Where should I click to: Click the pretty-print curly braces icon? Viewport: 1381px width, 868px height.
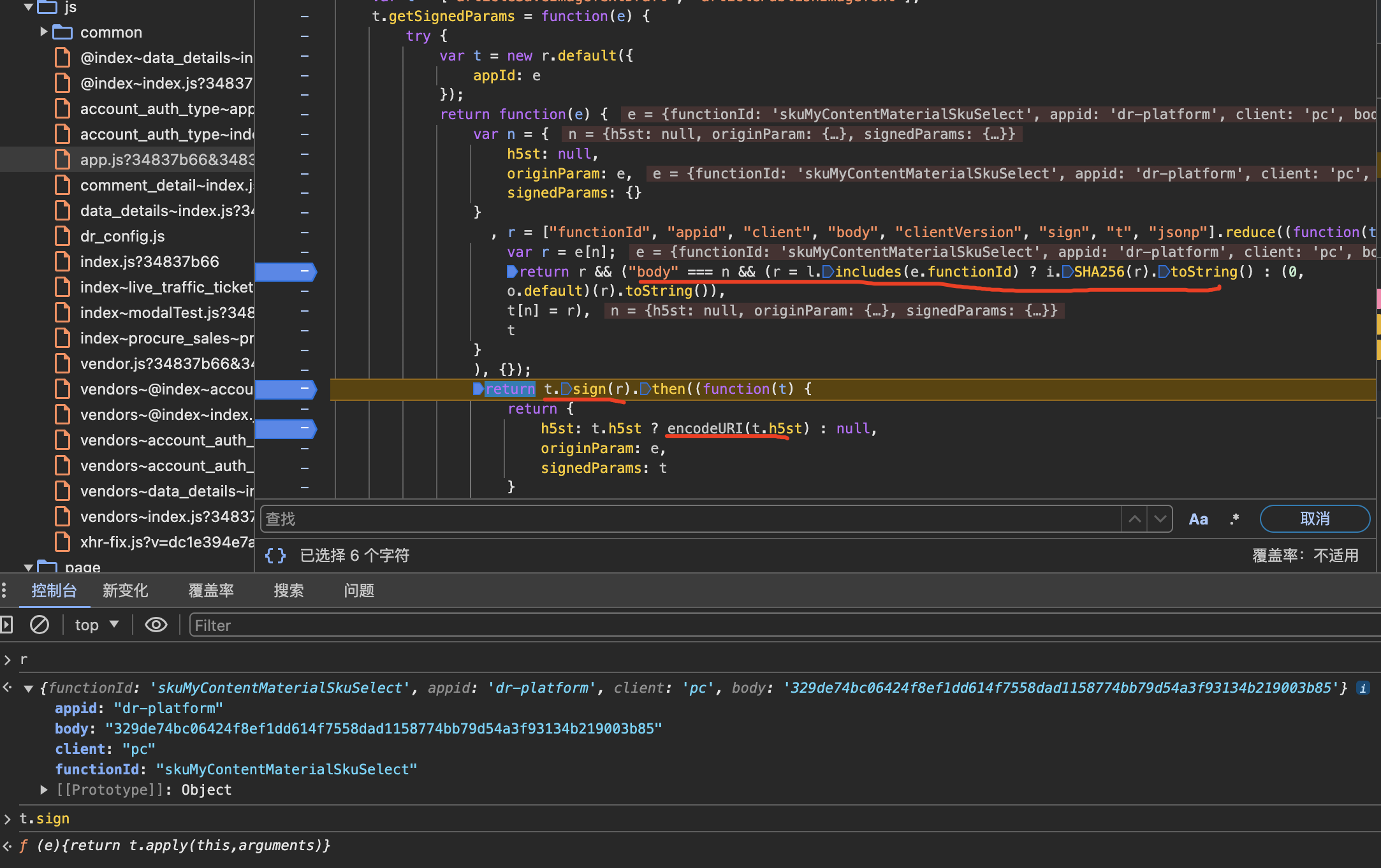pyautogui.click(x=275, y=556)
